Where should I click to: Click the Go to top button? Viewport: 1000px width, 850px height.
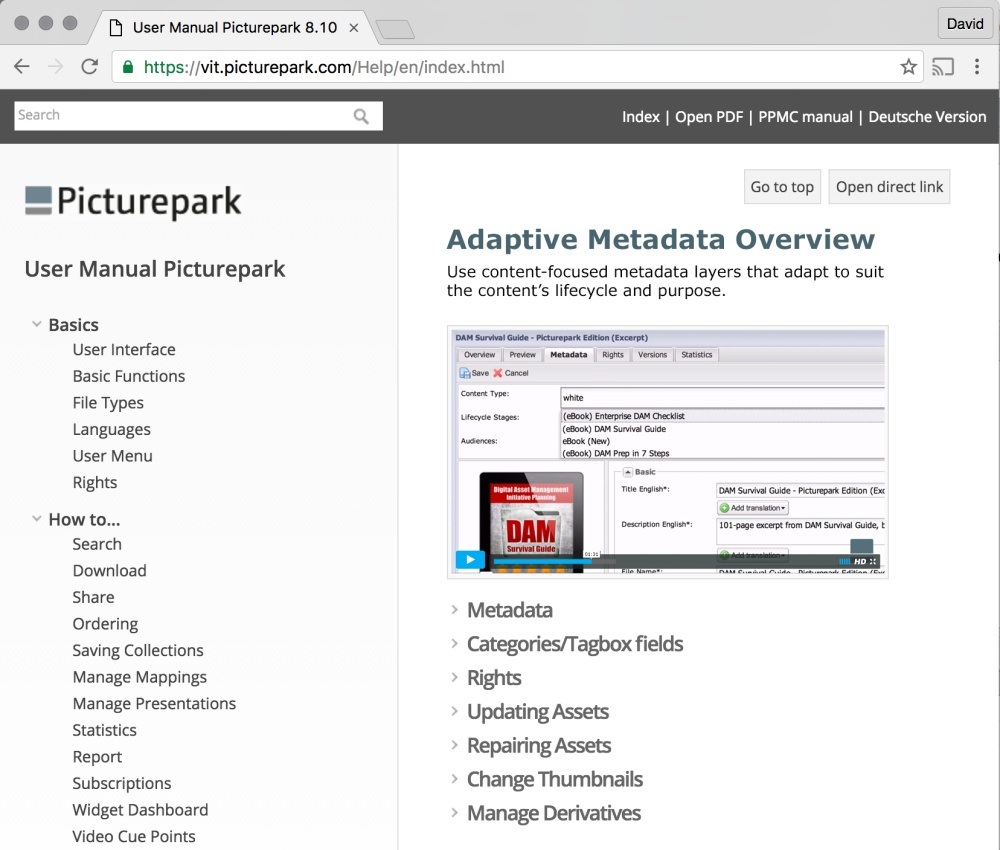[782, 187]
